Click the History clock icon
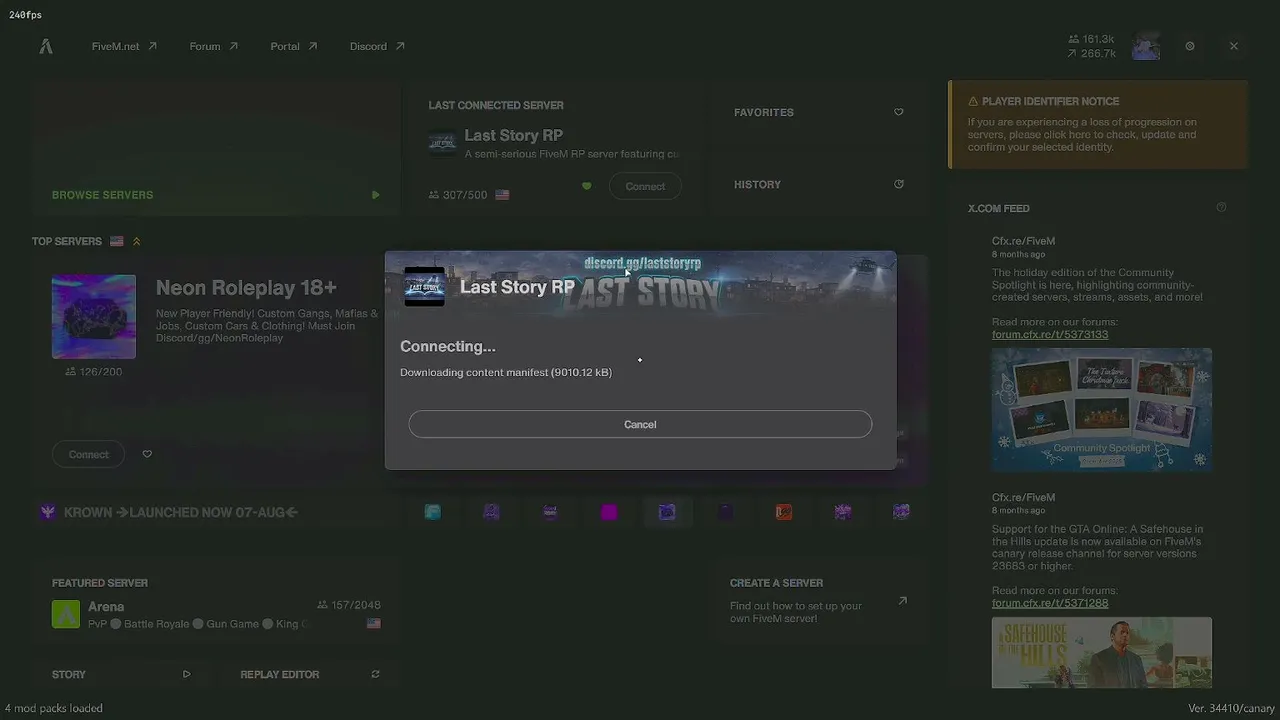 (x=898, y=184)
